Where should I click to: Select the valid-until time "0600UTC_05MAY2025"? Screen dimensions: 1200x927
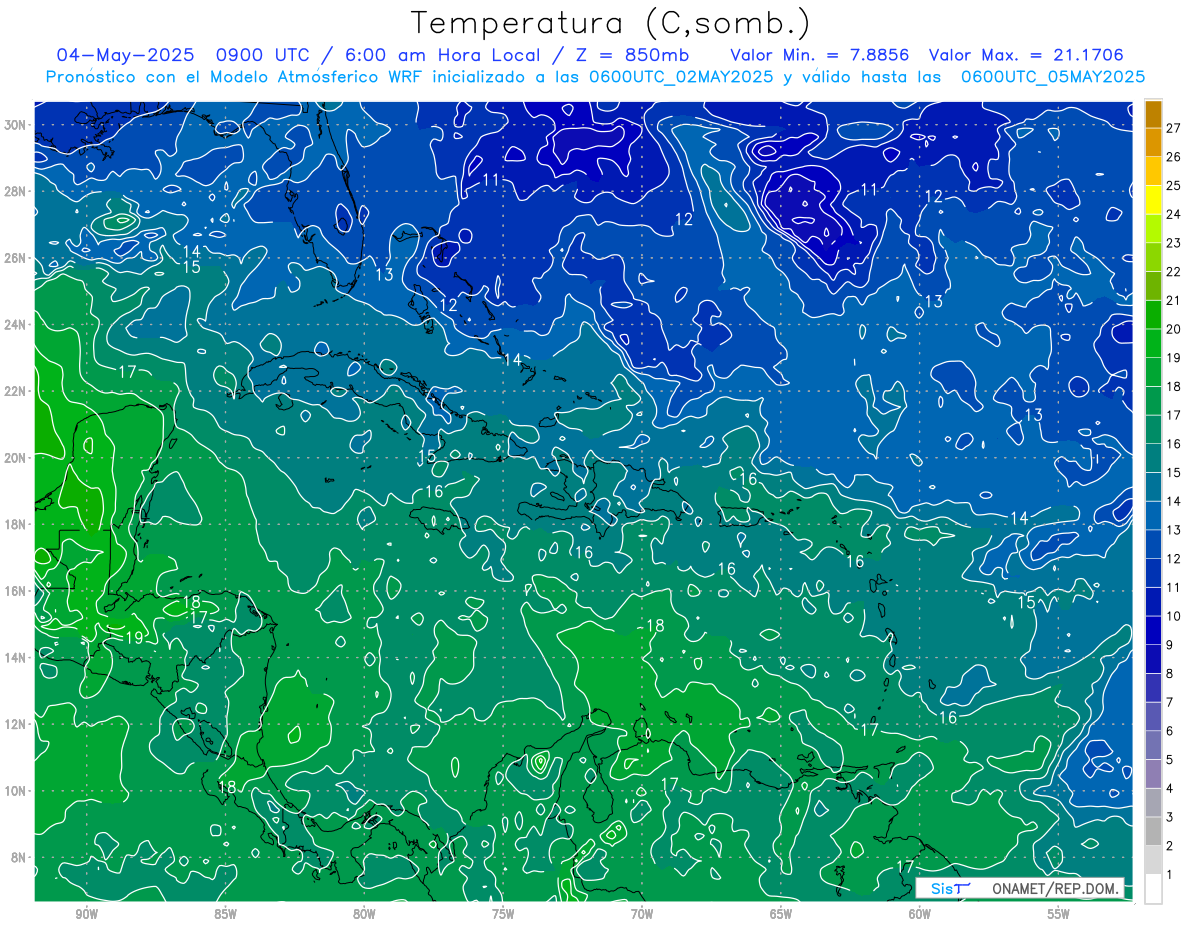(x=1052, y=77)
